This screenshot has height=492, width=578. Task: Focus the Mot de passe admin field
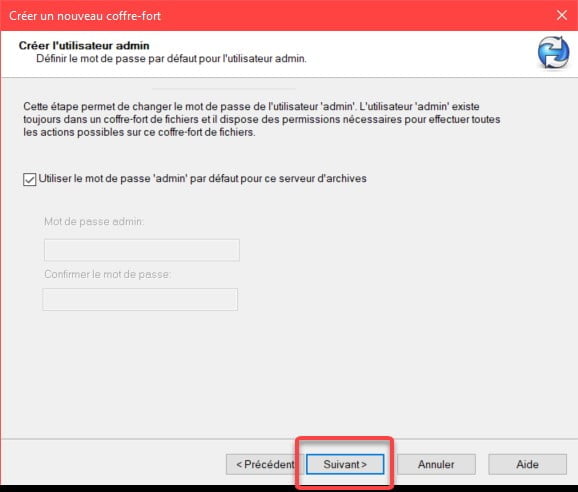[x=142, y=250]
